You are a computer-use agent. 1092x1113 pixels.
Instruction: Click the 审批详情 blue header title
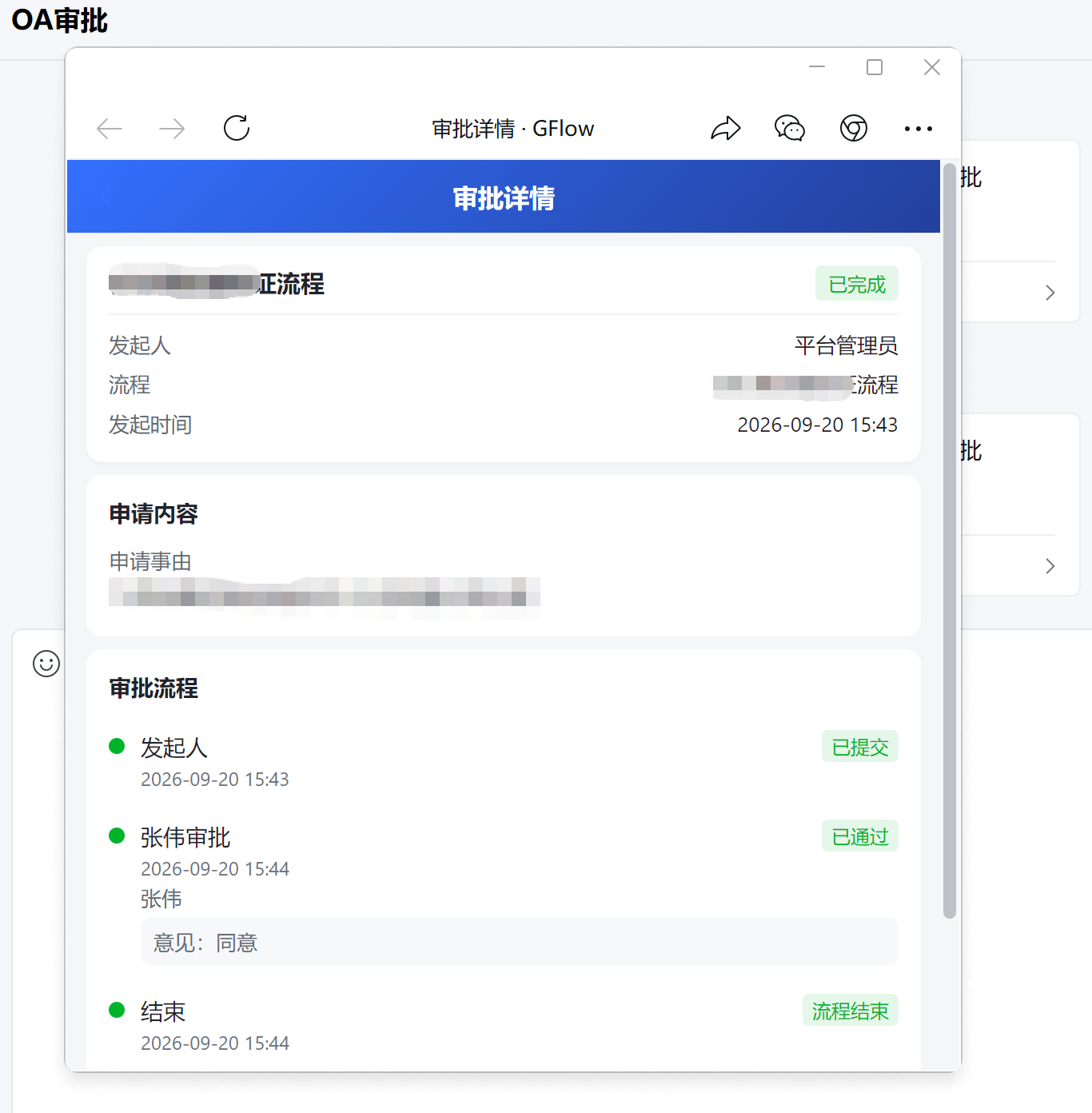(x=504, y=197)
